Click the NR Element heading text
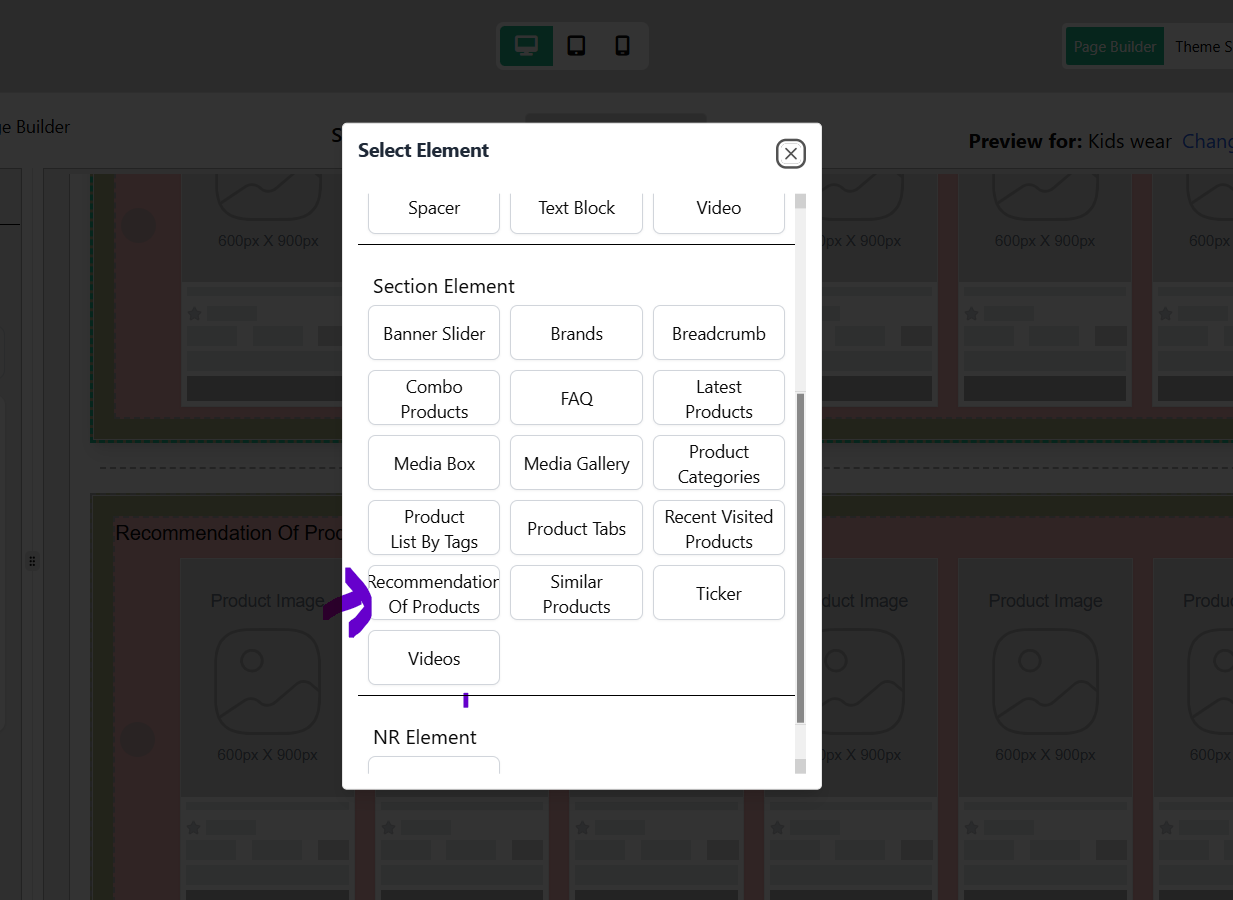1233x900 pixels. [425, 737]
